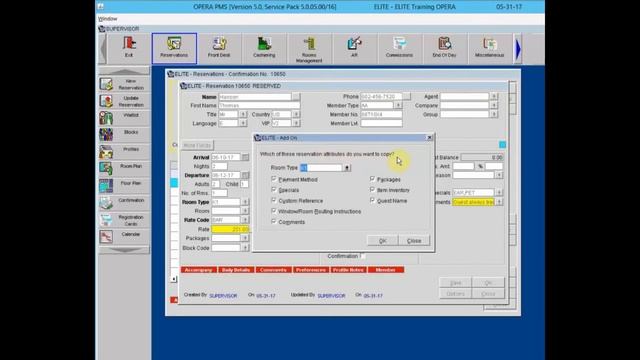Open Calendar in sidebar
The height and width of the screenshot is (360, 640).
tap(124, 237)
